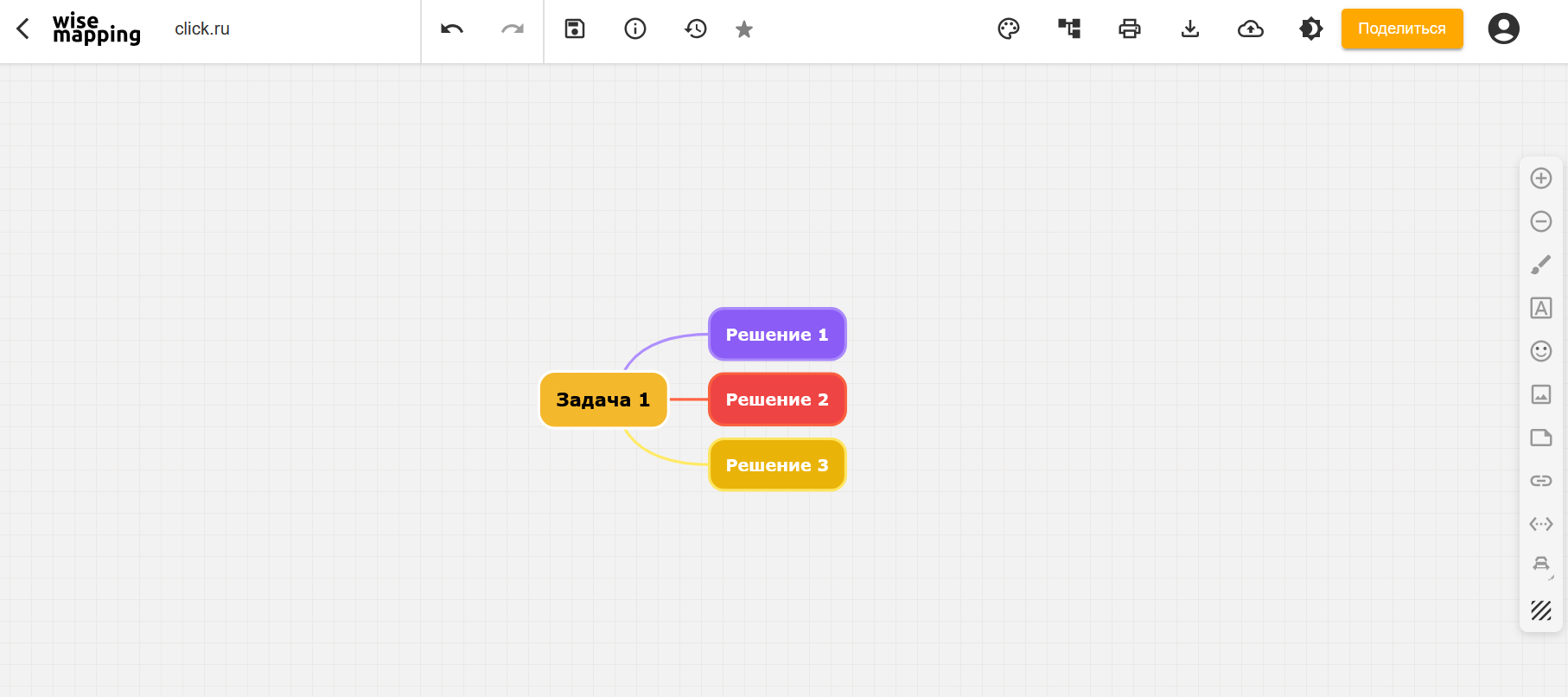Open the emoji icon picker
Viewport: 1568px width, 697px height.
[1541, 351]
